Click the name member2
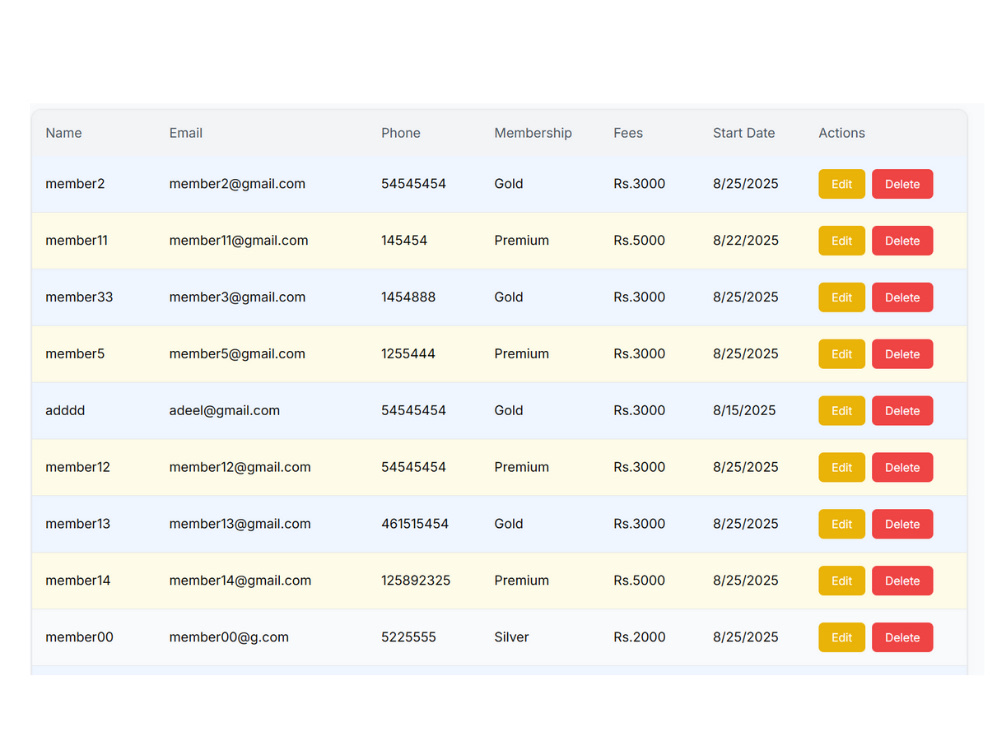The height and width of the screenshot is (750, 1000). click(75, 184)
